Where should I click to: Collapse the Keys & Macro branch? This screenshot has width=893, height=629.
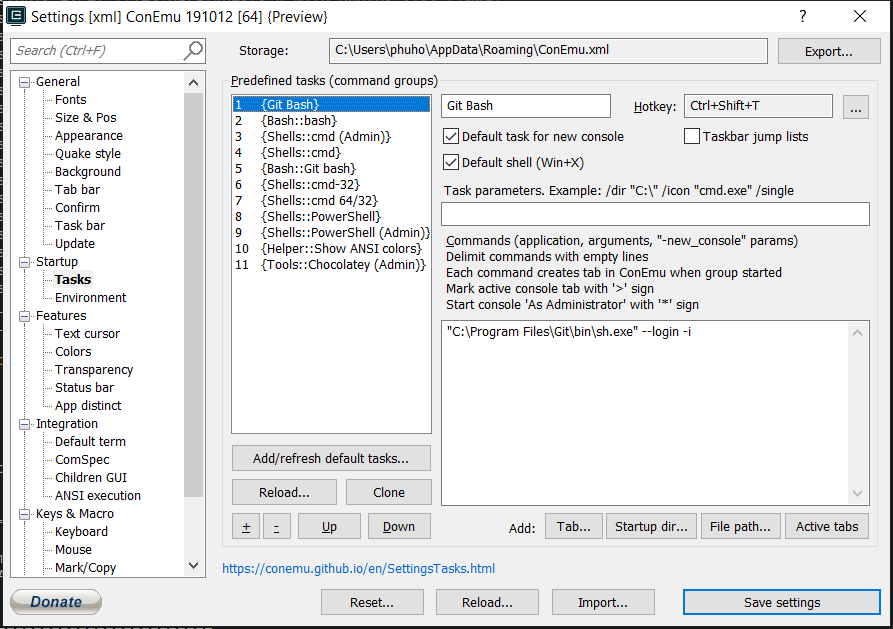click(x=26, y=513)
